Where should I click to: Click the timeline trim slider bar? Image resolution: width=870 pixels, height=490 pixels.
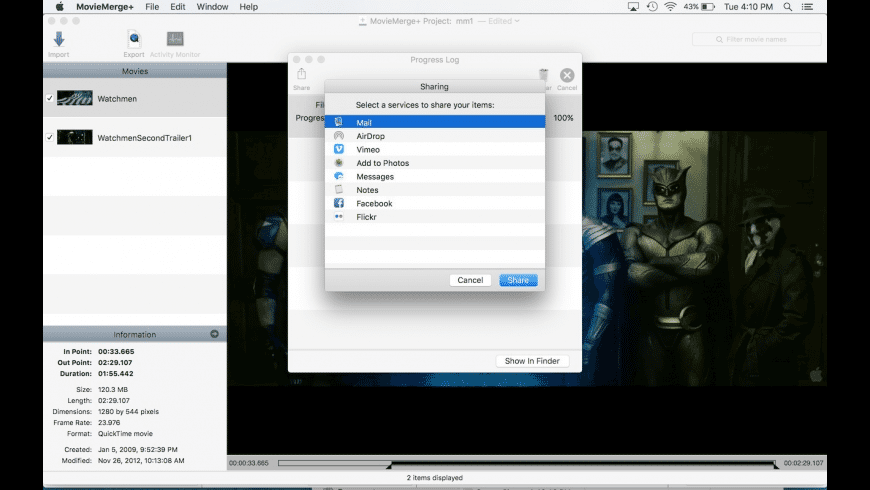[x=527, y=463]
